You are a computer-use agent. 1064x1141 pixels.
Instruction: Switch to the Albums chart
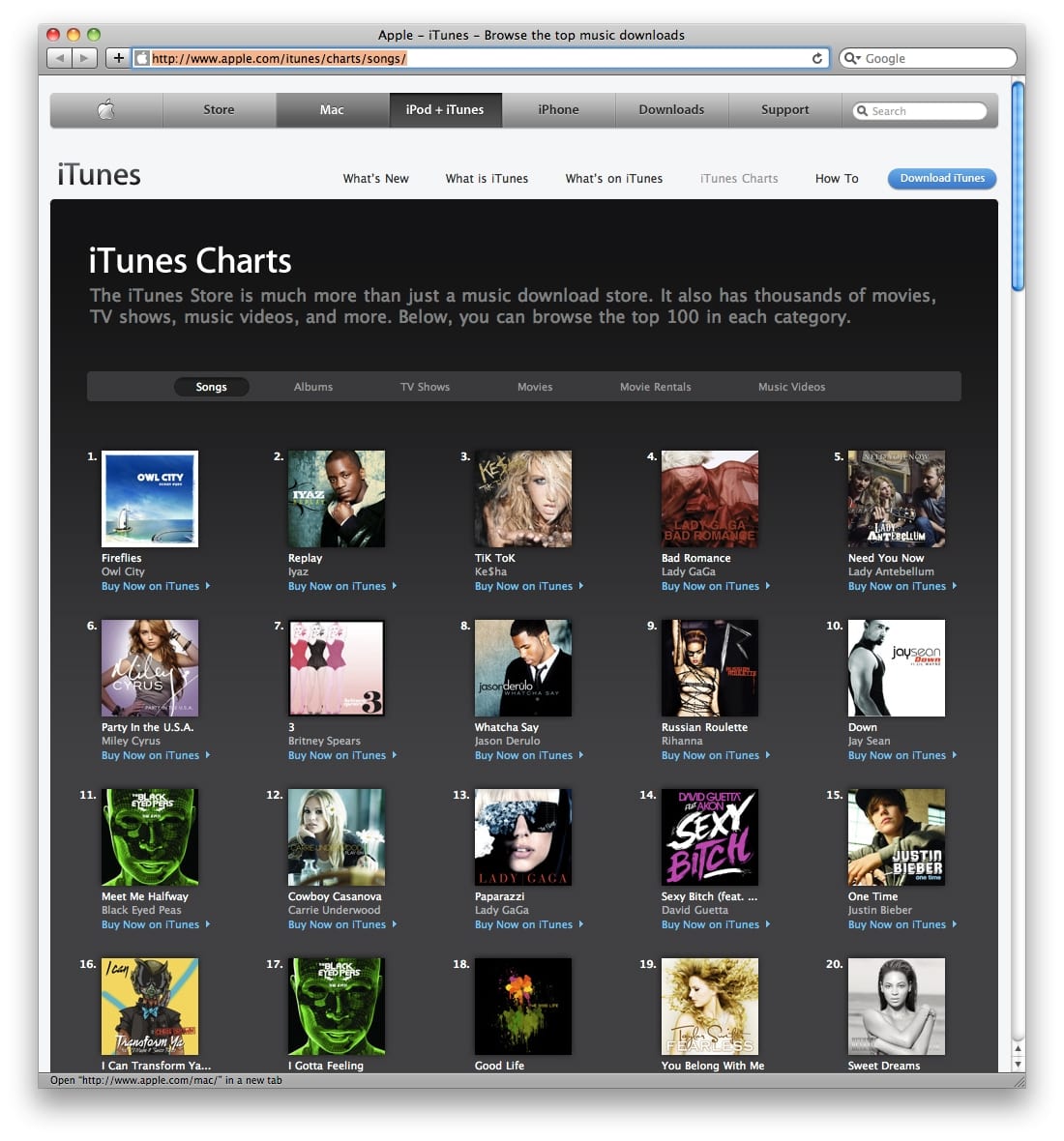pos(313,387)
